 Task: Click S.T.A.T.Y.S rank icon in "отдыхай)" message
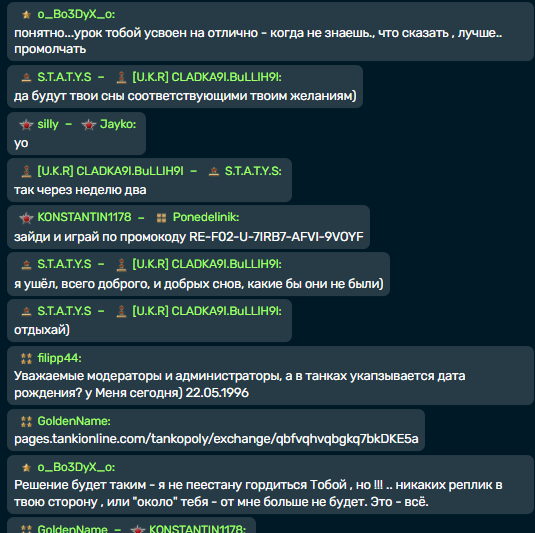[x=26, y=311]
